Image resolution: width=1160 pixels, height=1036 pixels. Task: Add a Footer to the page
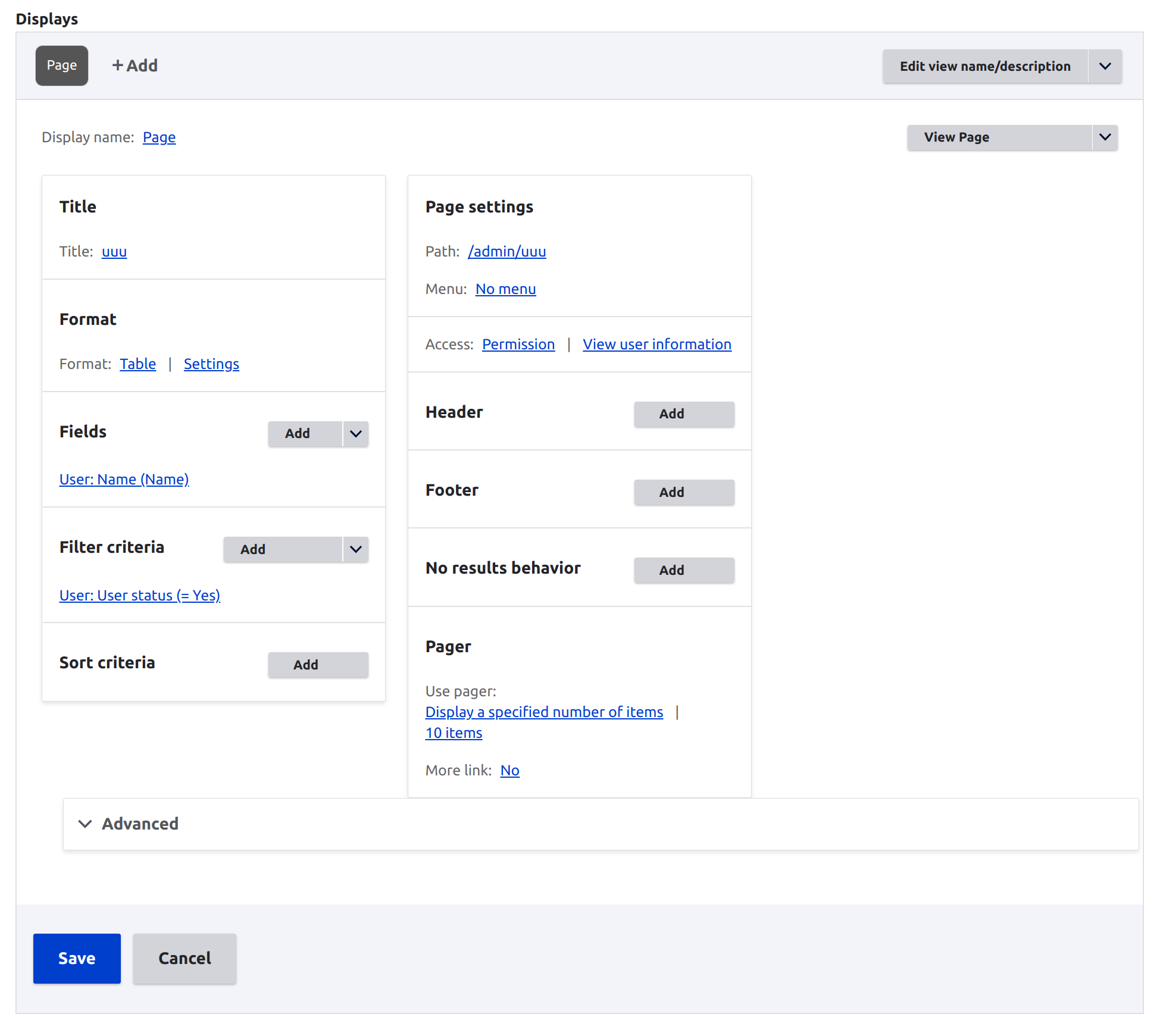tap(683, 492)
